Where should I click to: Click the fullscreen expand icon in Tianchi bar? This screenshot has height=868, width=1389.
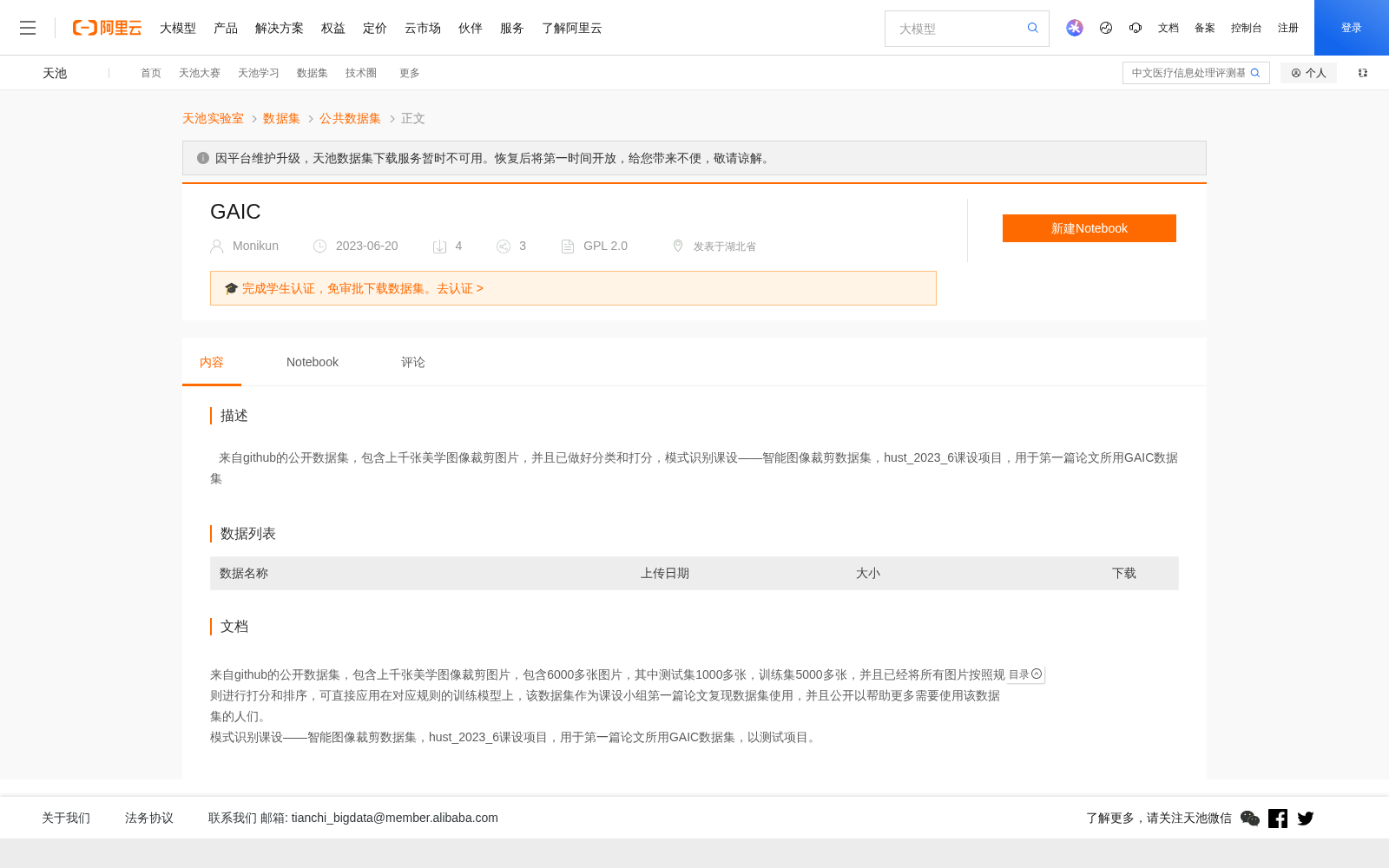coord(1363,73)
